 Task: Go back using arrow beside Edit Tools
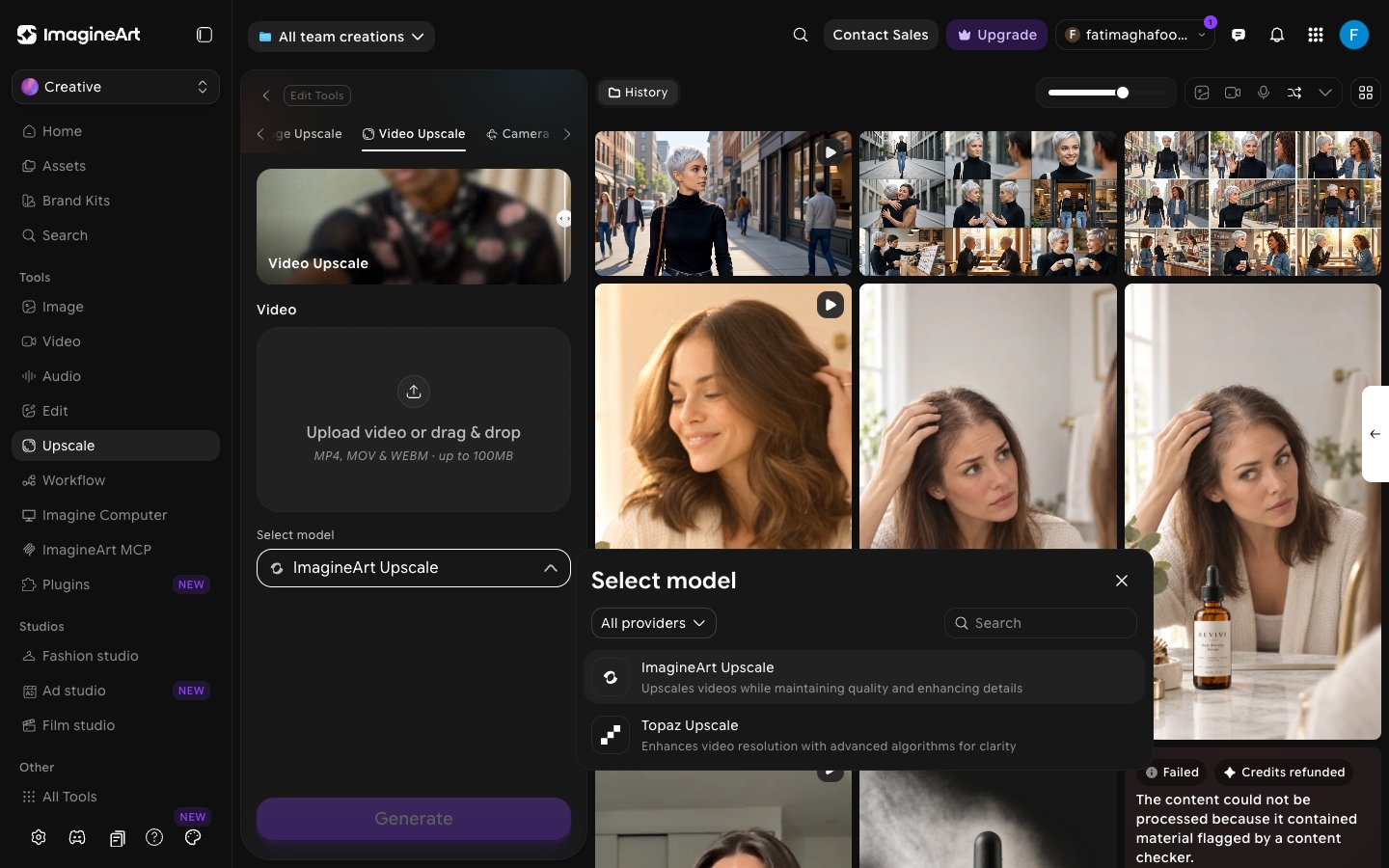click(266, 95)
